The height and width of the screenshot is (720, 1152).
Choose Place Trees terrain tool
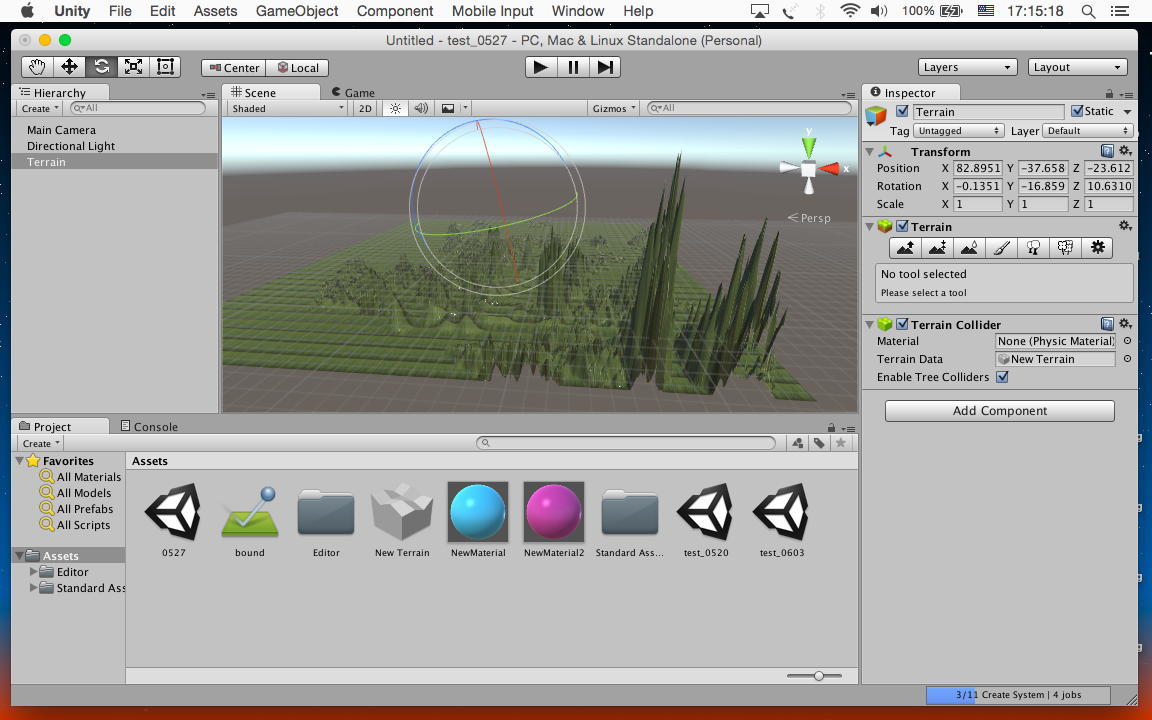coord(1033,248)
